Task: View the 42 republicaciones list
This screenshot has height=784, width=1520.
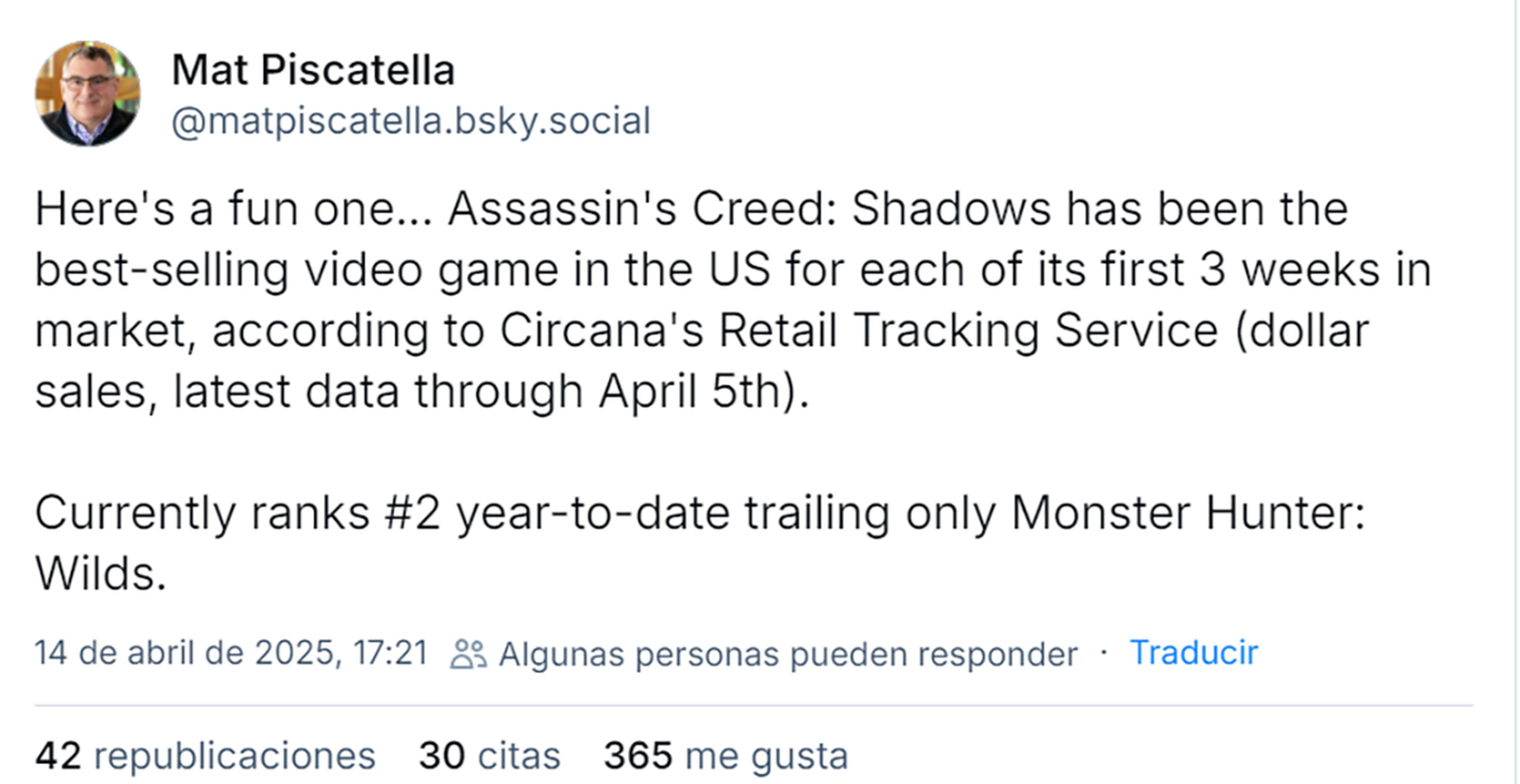Action: click(x=205, y=756)
